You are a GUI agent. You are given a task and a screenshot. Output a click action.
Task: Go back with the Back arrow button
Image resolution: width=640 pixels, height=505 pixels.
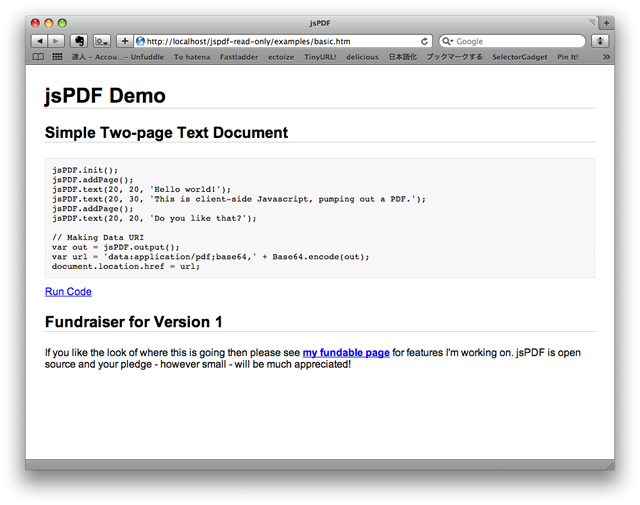pos(40,41)
